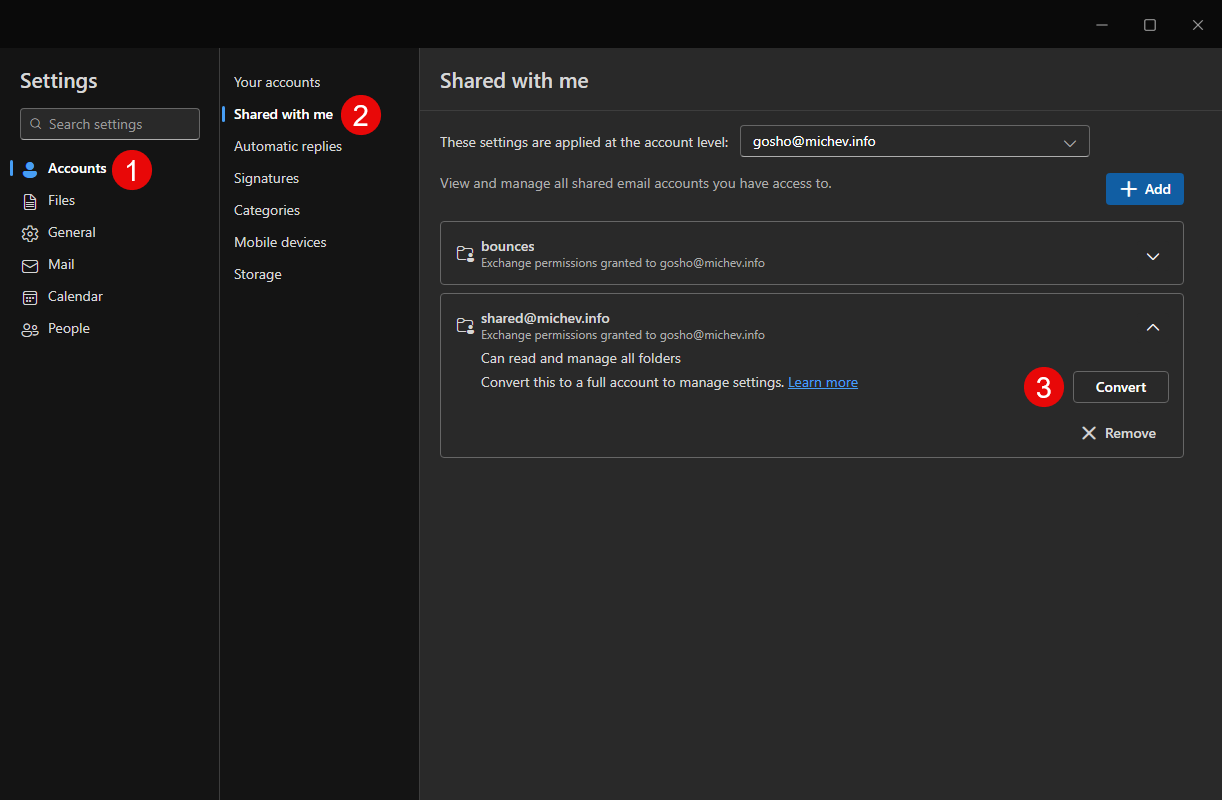Click the General settings gear icon
Image resolution: width=1222 pixels, height=800 pixels.
30,232
